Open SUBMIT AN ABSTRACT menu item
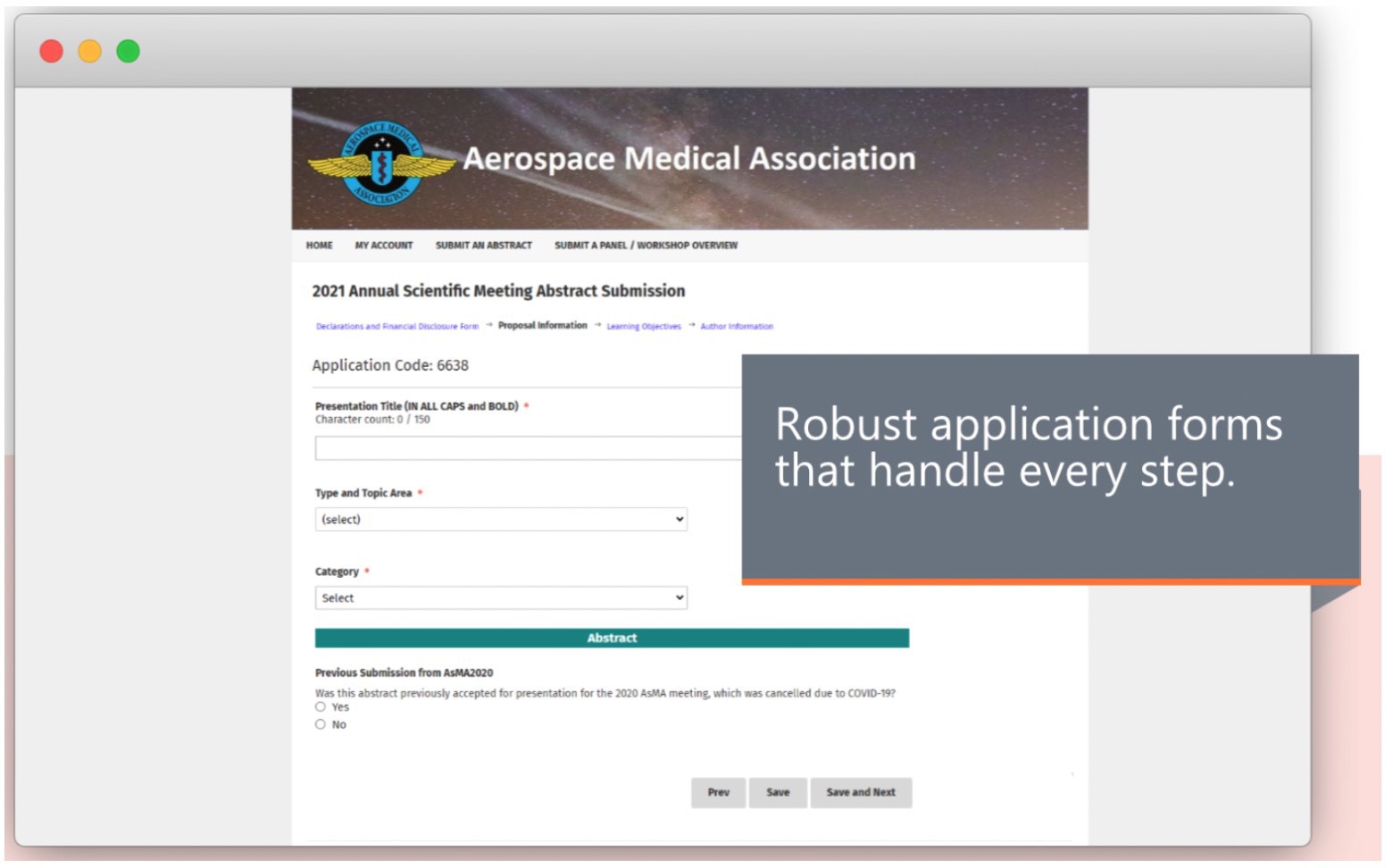The width and height of the screenshot is (1393, 868). (483, 246)
